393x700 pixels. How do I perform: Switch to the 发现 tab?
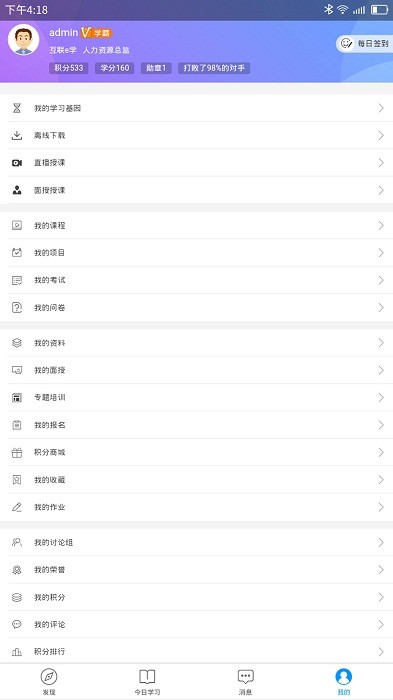coord(49,682)
